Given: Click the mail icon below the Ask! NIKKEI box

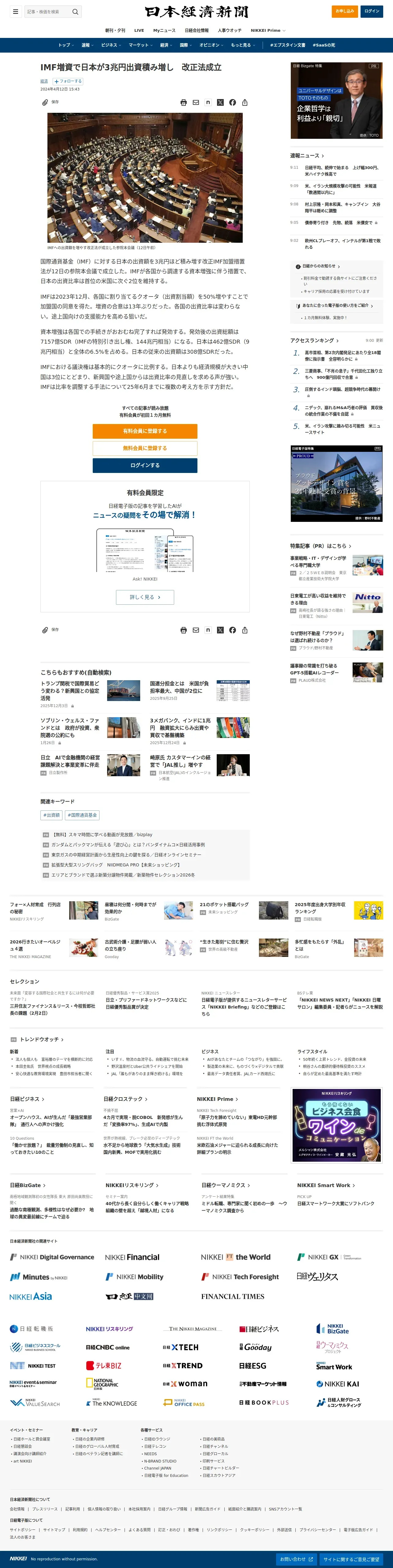Looking at the screenshot, I should click(196, 630).
